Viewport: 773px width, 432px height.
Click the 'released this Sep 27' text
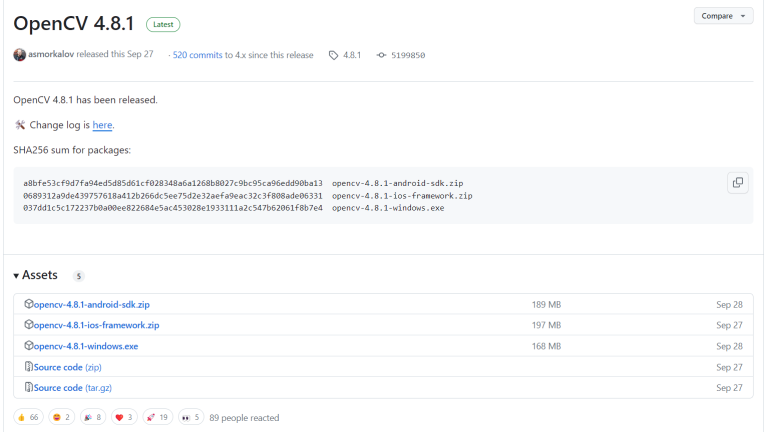(x=115, y=54)
